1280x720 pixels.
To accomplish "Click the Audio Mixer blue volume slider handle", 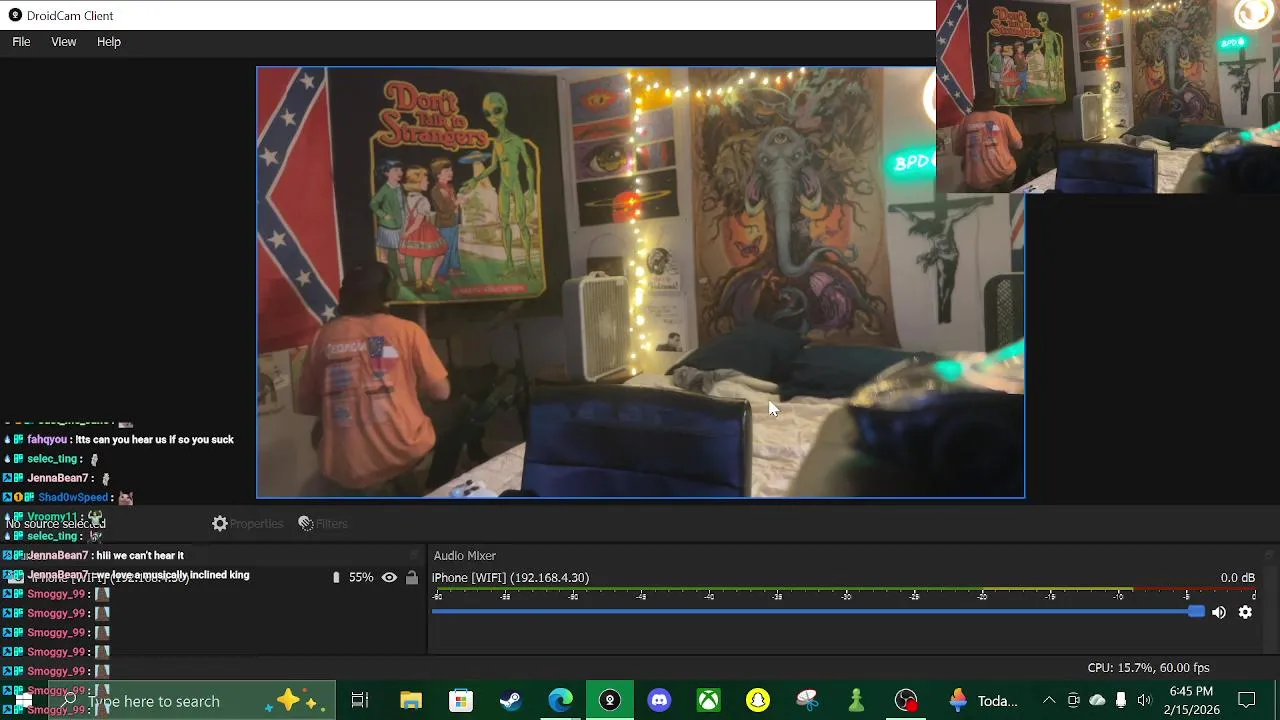I will coord(1196,612).
